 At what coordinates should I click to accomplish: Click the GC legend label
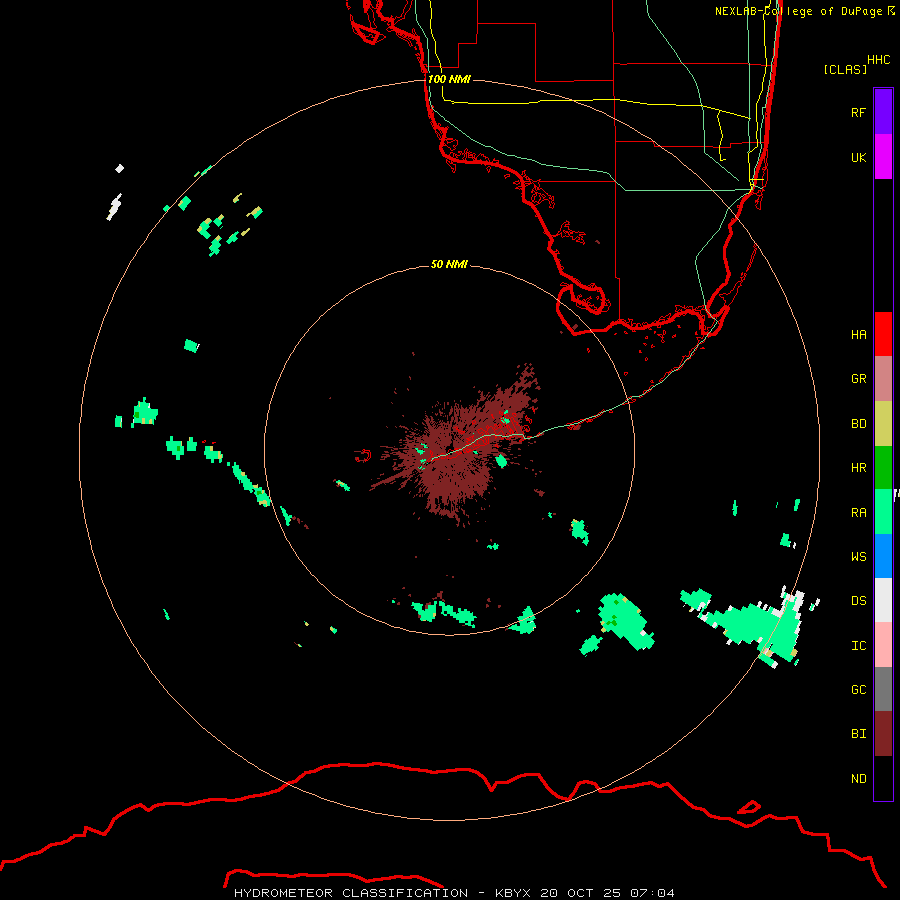click(858, 690)
